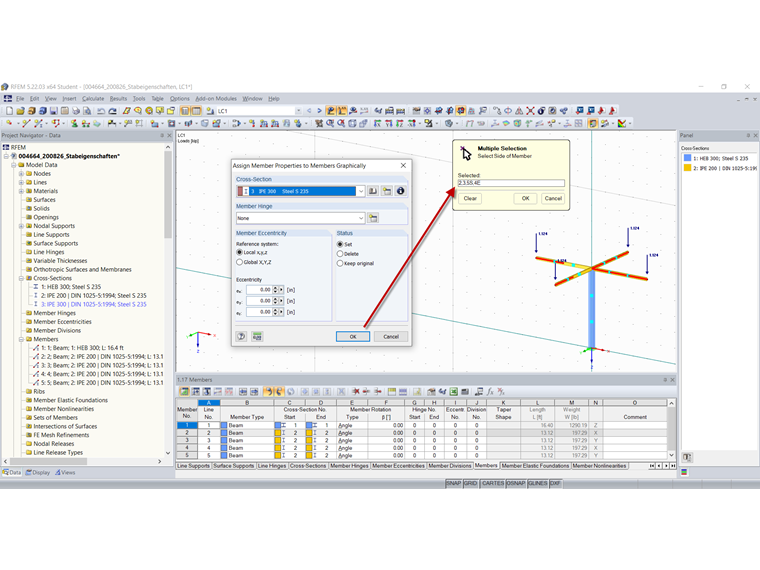This screenshot has width=760, height=570.
Task: Collapse the Model Data tree node
Action: pos(14,165)
